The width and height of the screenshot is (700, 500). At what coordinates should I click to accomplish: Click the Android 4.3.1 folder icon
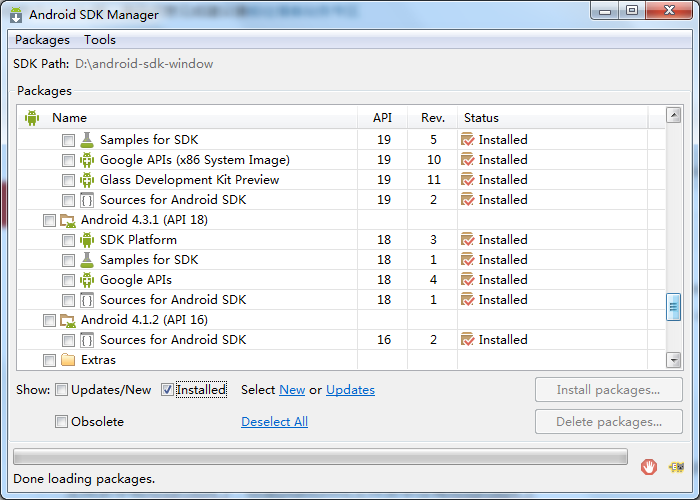pyautogui.click(x=68, y=220)
